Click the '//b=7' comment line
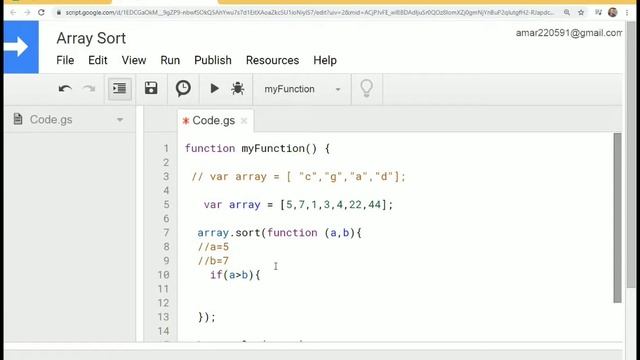This screenshot has height=360, width=640. coord(213,261)
